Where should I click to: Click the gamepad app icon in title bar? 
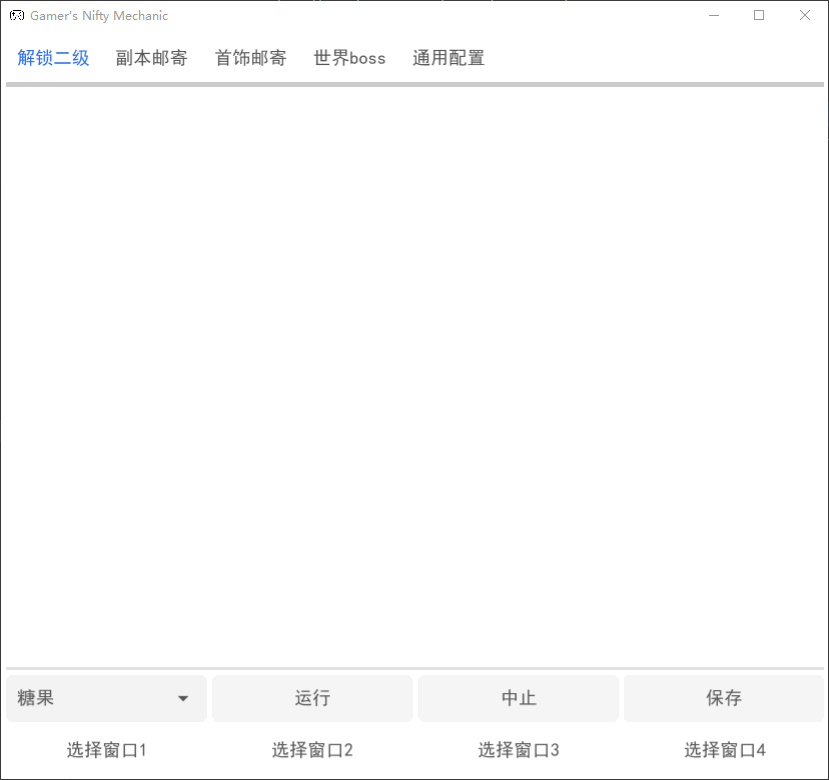point(17,16)
